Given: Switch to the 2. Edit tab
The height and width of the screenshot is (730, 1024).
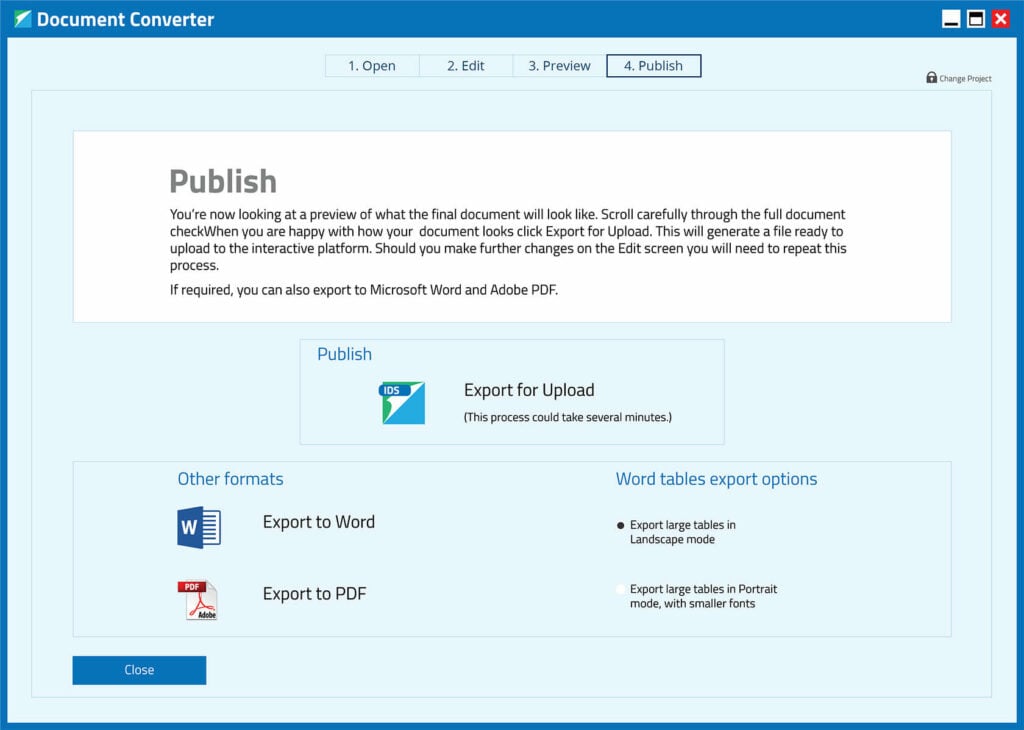Looking at the screenshot, I should coord(466,65).
